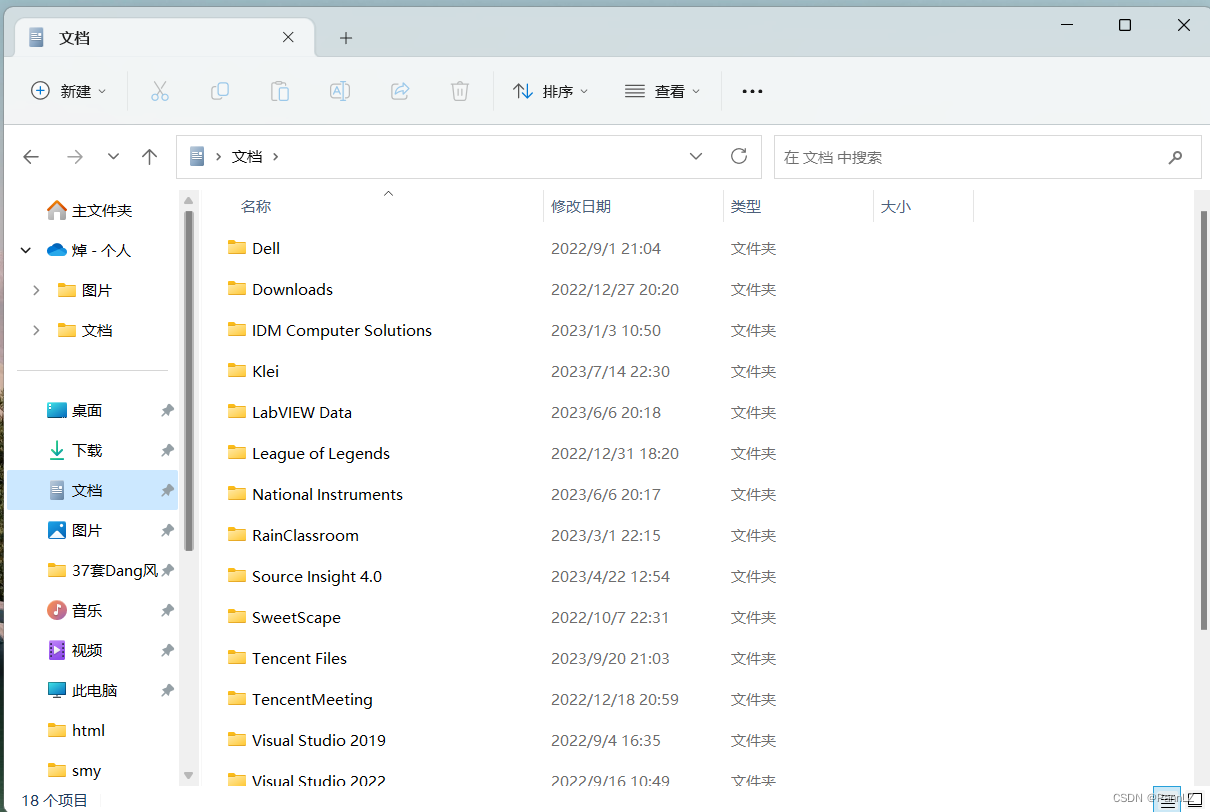Go up one level with up arrow
This screenshot has width=1210, height=812.
click(150, 157)
